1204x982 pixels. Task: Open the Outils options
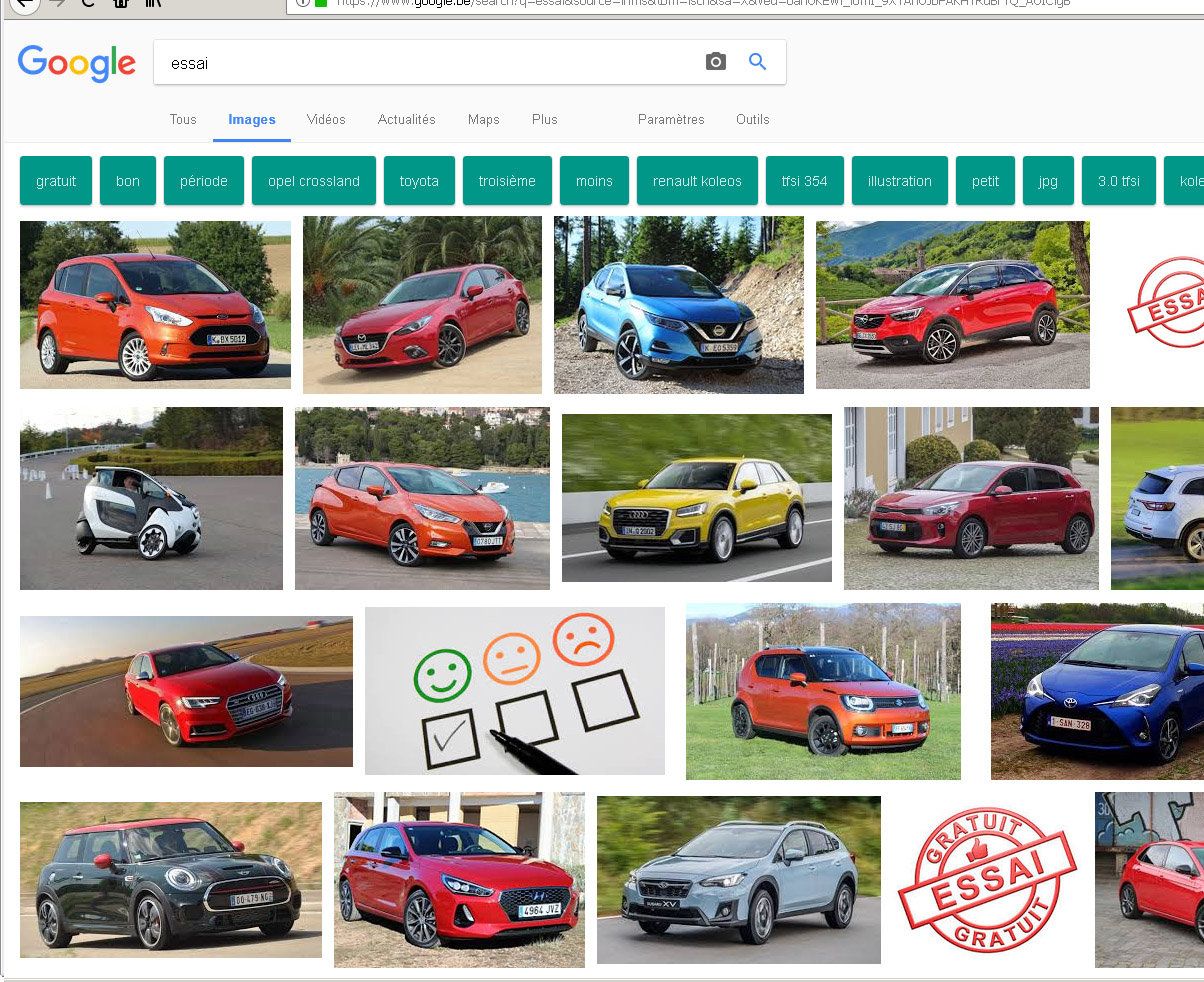pyautogui.click(x=753, y=119)
